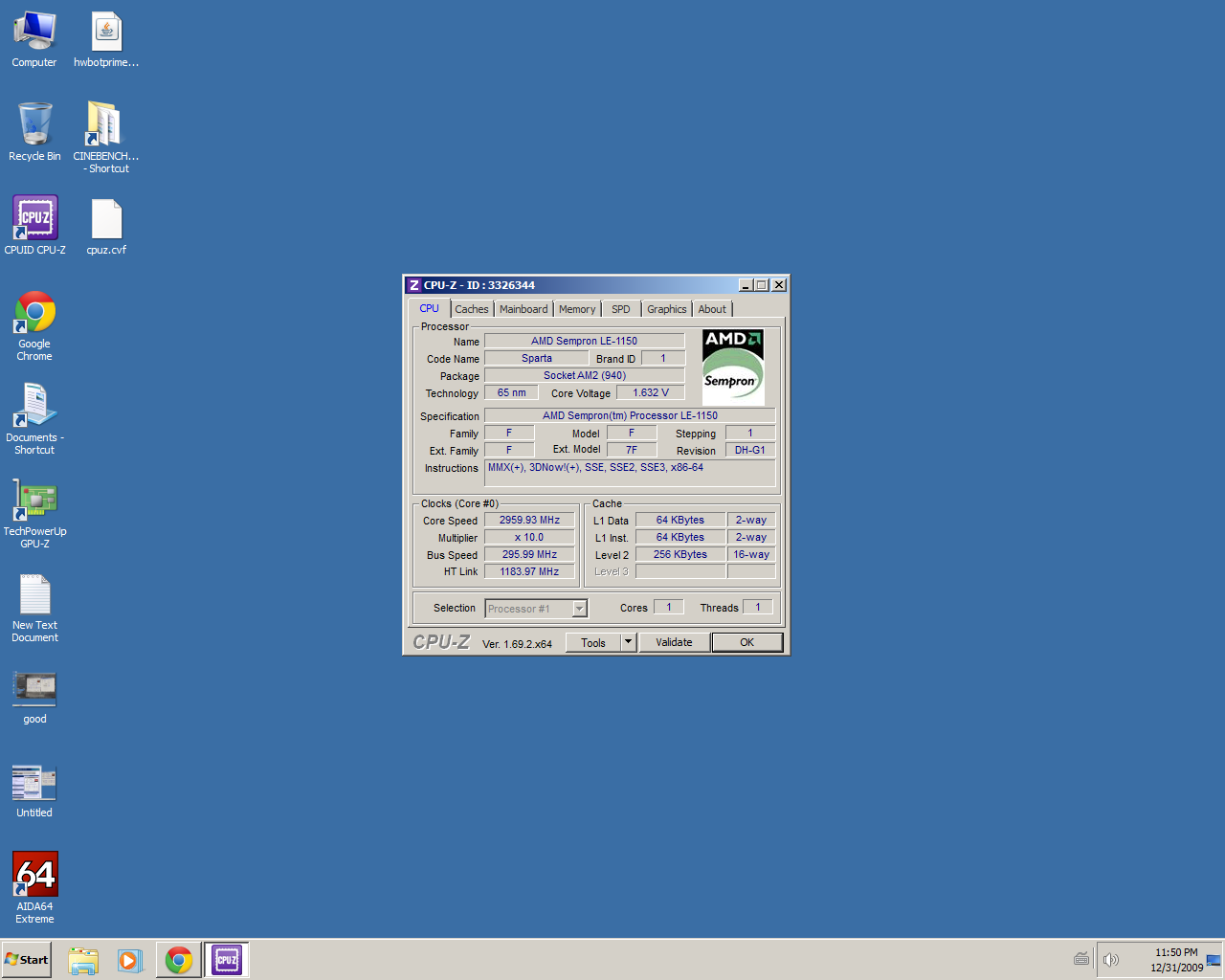Click the Multiplier value 'x 10.0'

529,537
